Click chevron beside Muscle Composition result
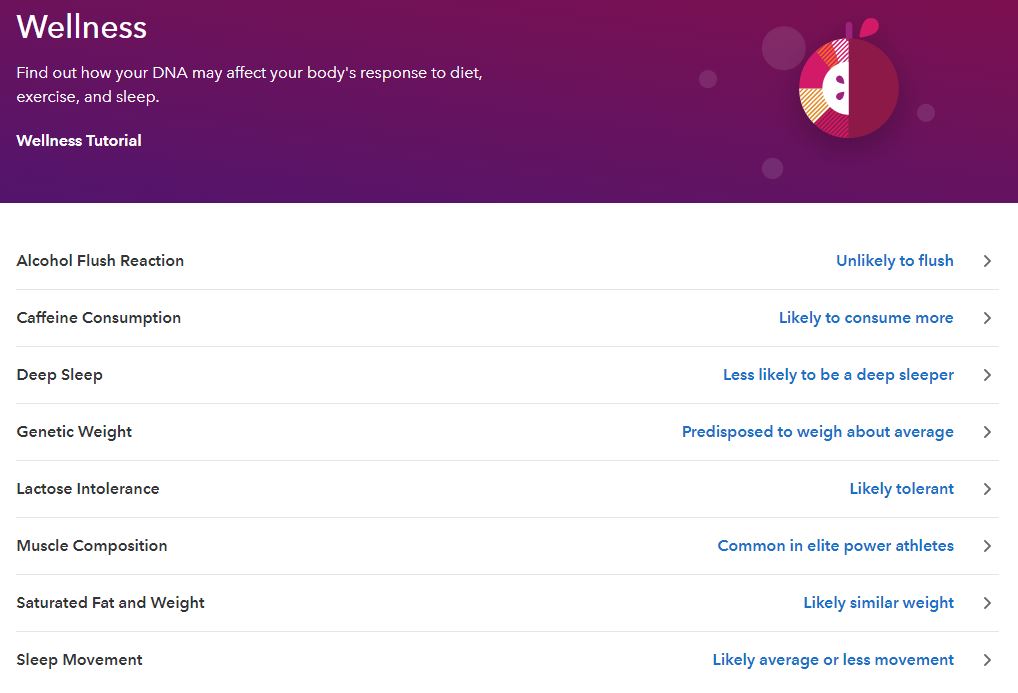The height and width of the screenshot is (693, 1018). 987,546
